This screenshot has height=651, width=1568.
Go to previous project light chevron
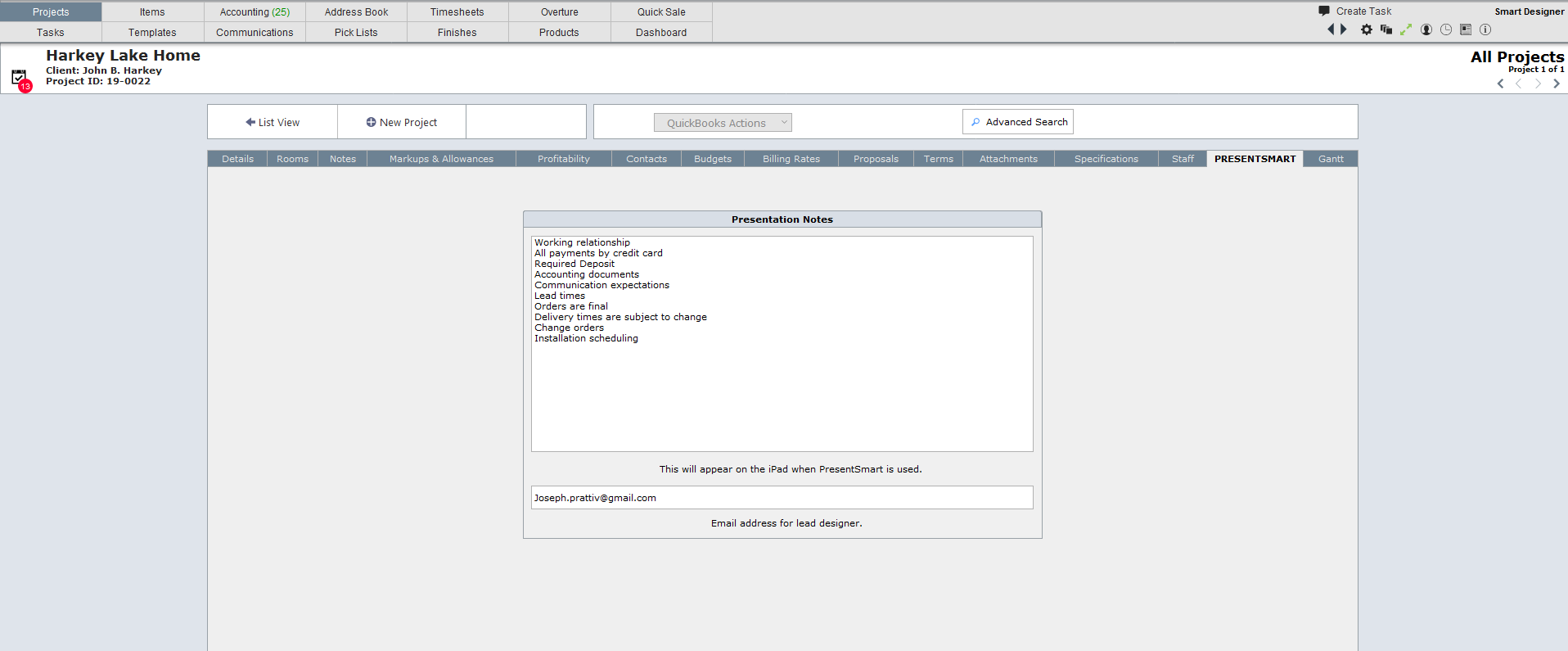pos(1519,84)
